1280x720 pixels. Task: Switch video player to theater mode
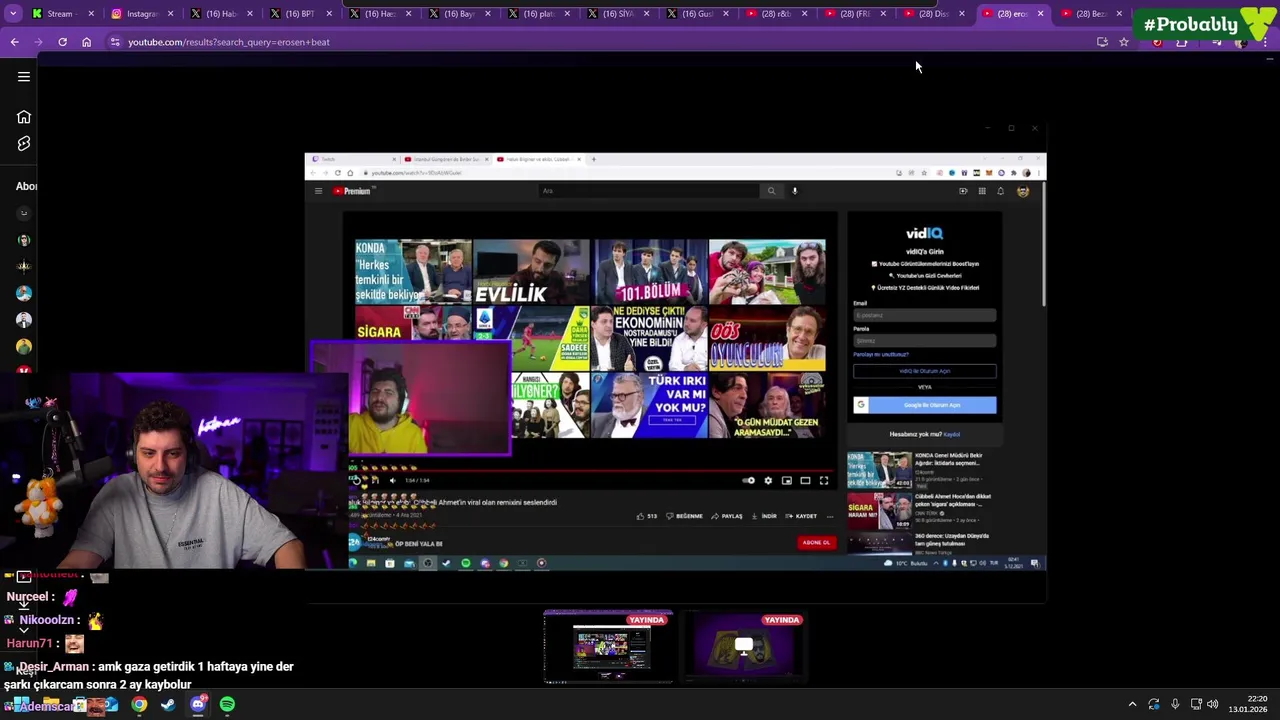click(x=805, y=481)
